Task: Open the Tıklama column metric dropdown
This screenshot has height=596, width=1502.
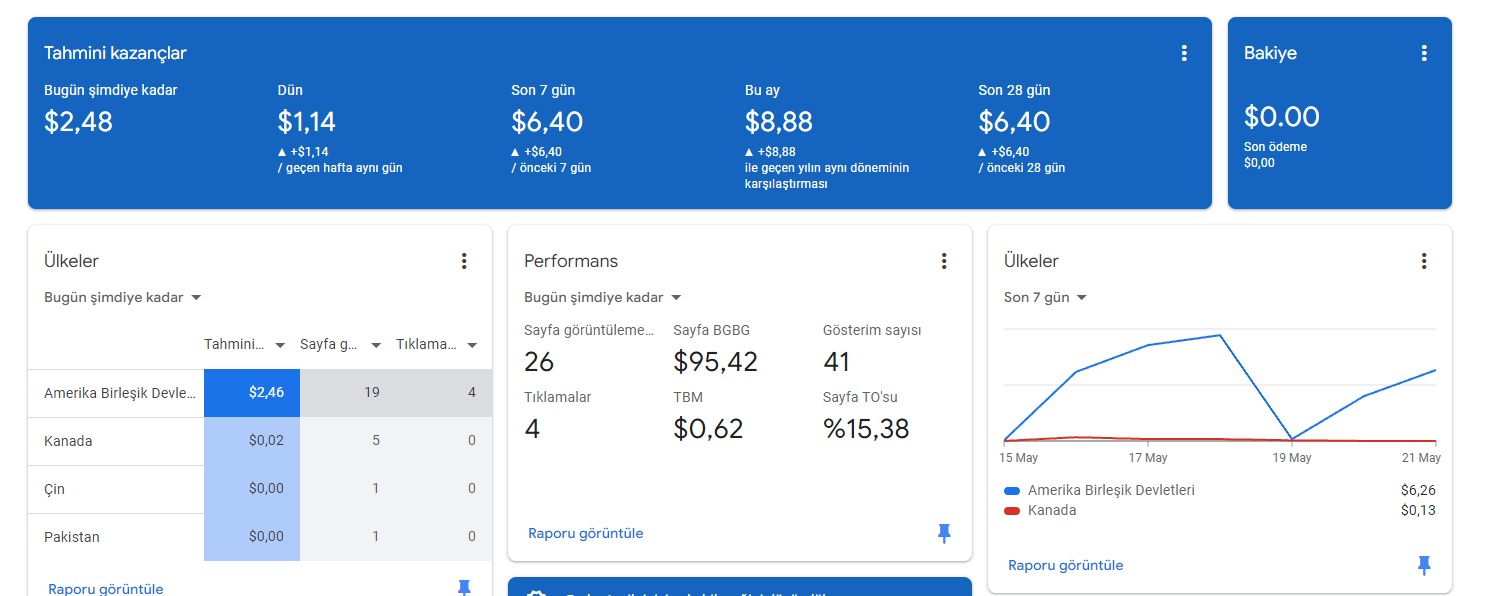Action: (x=437, y=345)
